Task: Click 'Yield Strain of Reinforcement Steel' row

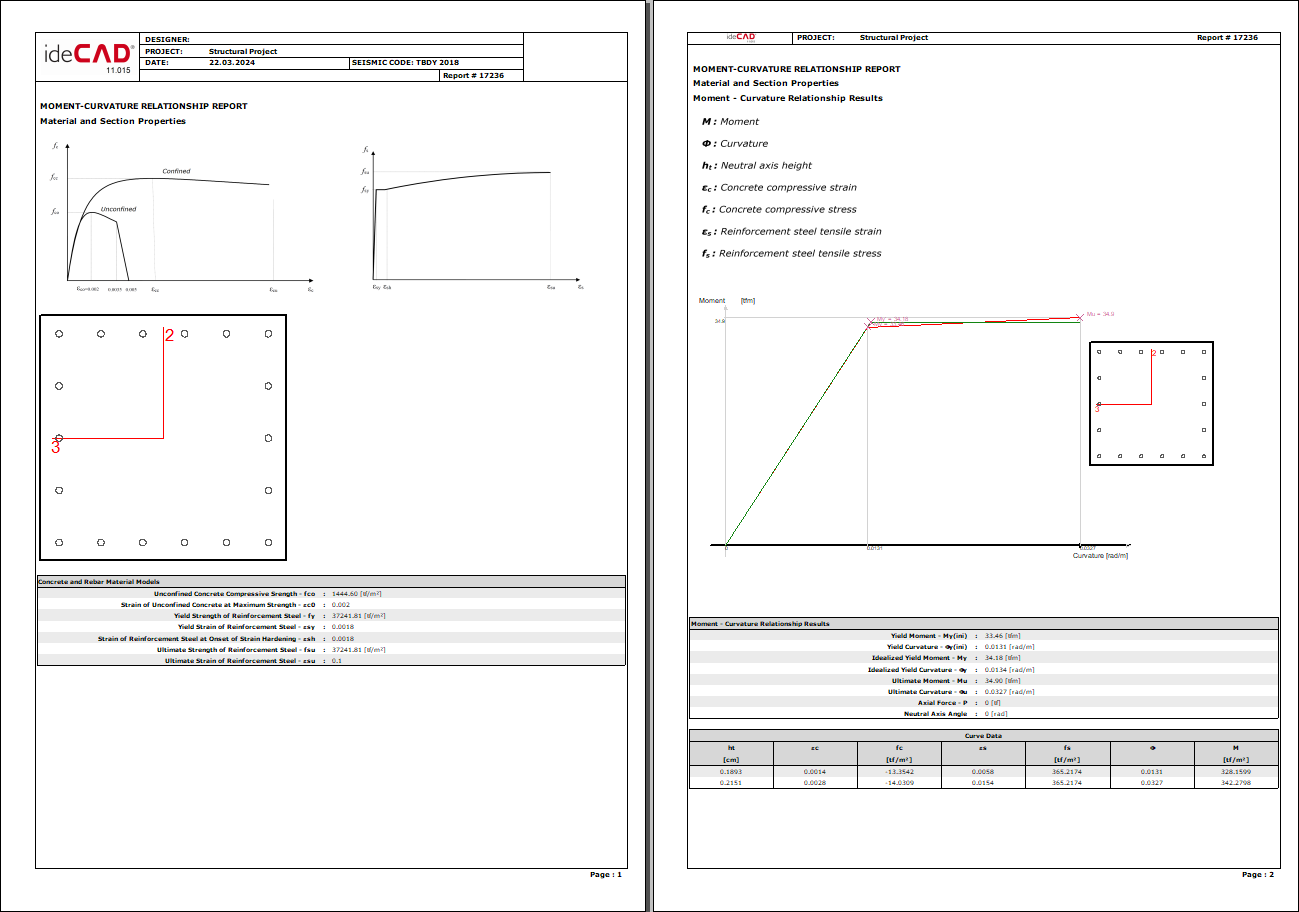Action: pyautogui.click(x=331, y=627)
